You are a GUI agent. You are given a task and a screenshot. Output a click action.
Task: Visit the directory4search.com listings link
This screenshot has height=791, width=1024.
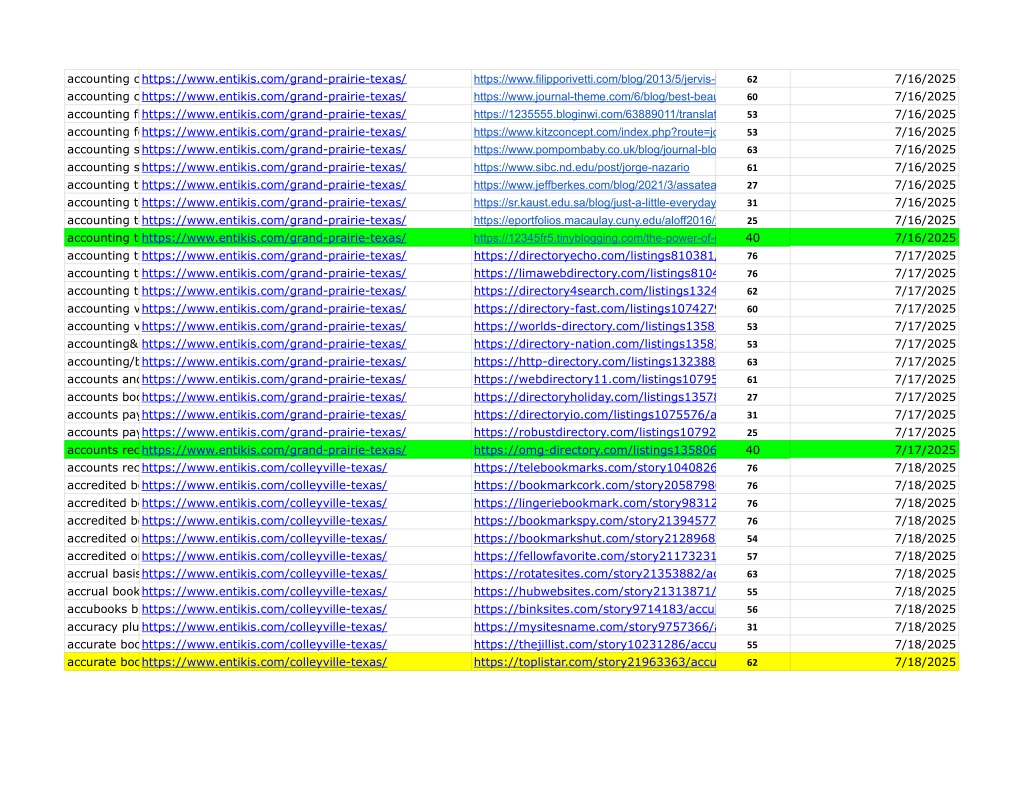tap(594, 291)
